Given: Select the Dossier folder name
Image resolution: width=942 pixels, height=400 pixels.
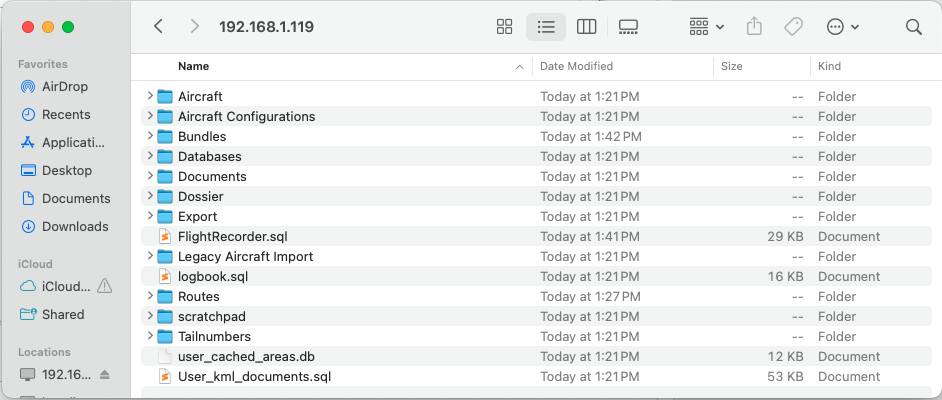Looking at the screenshot, I should click(x=201, y=196).
